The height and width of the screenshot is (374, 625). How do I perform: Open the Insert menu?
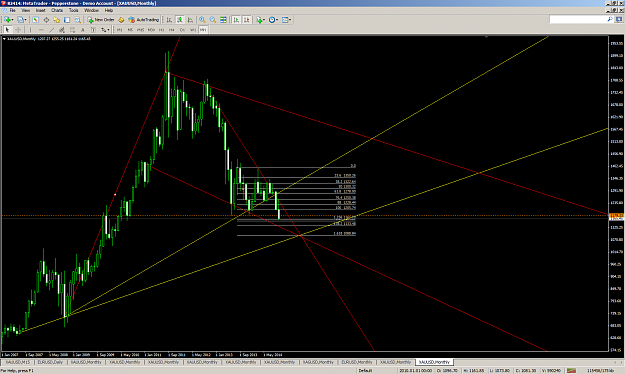coord(40,10)
